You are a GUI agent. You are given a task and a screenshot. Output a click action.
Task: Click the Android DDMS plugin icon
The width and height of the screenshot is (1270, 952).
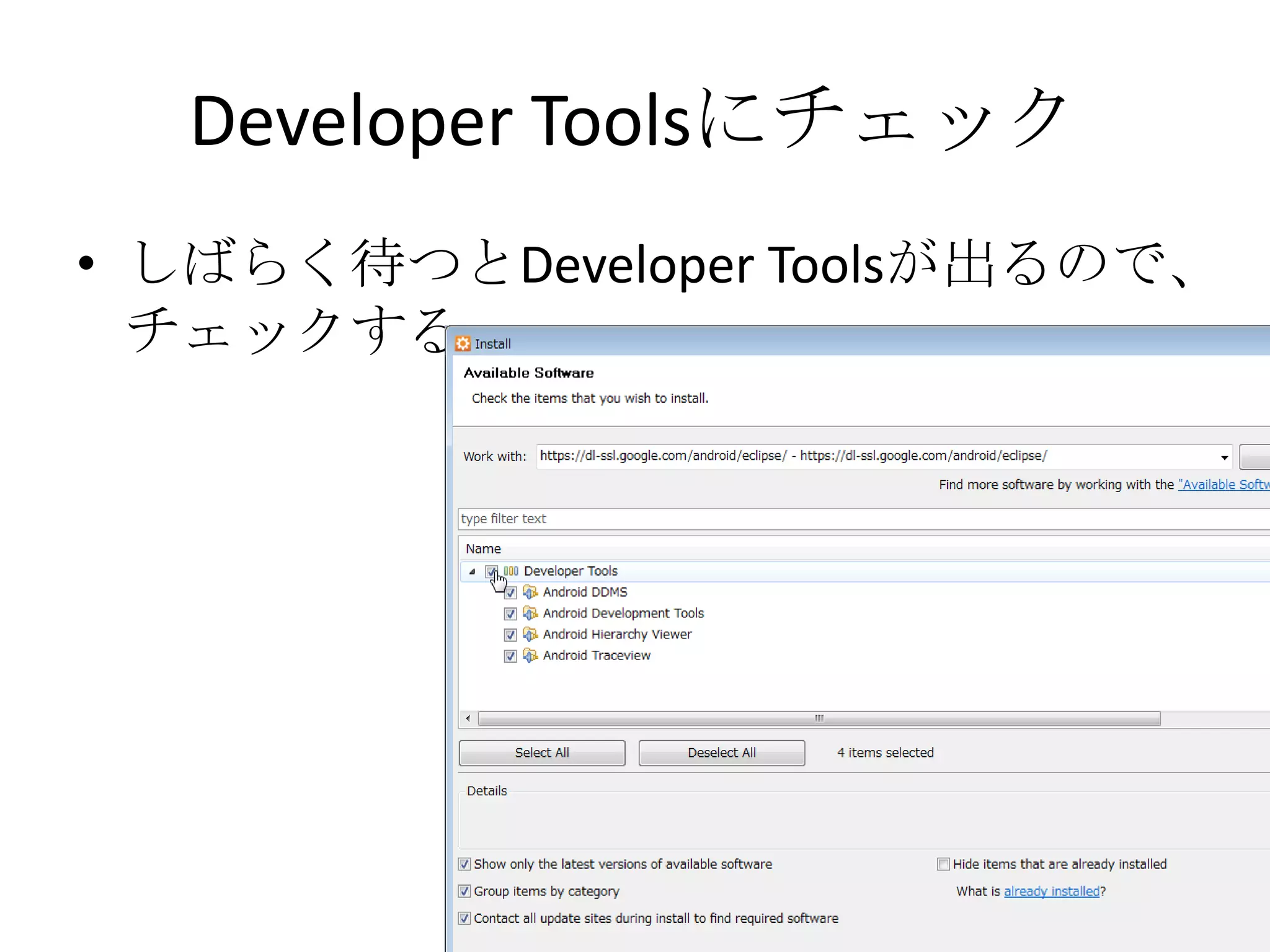530,593
